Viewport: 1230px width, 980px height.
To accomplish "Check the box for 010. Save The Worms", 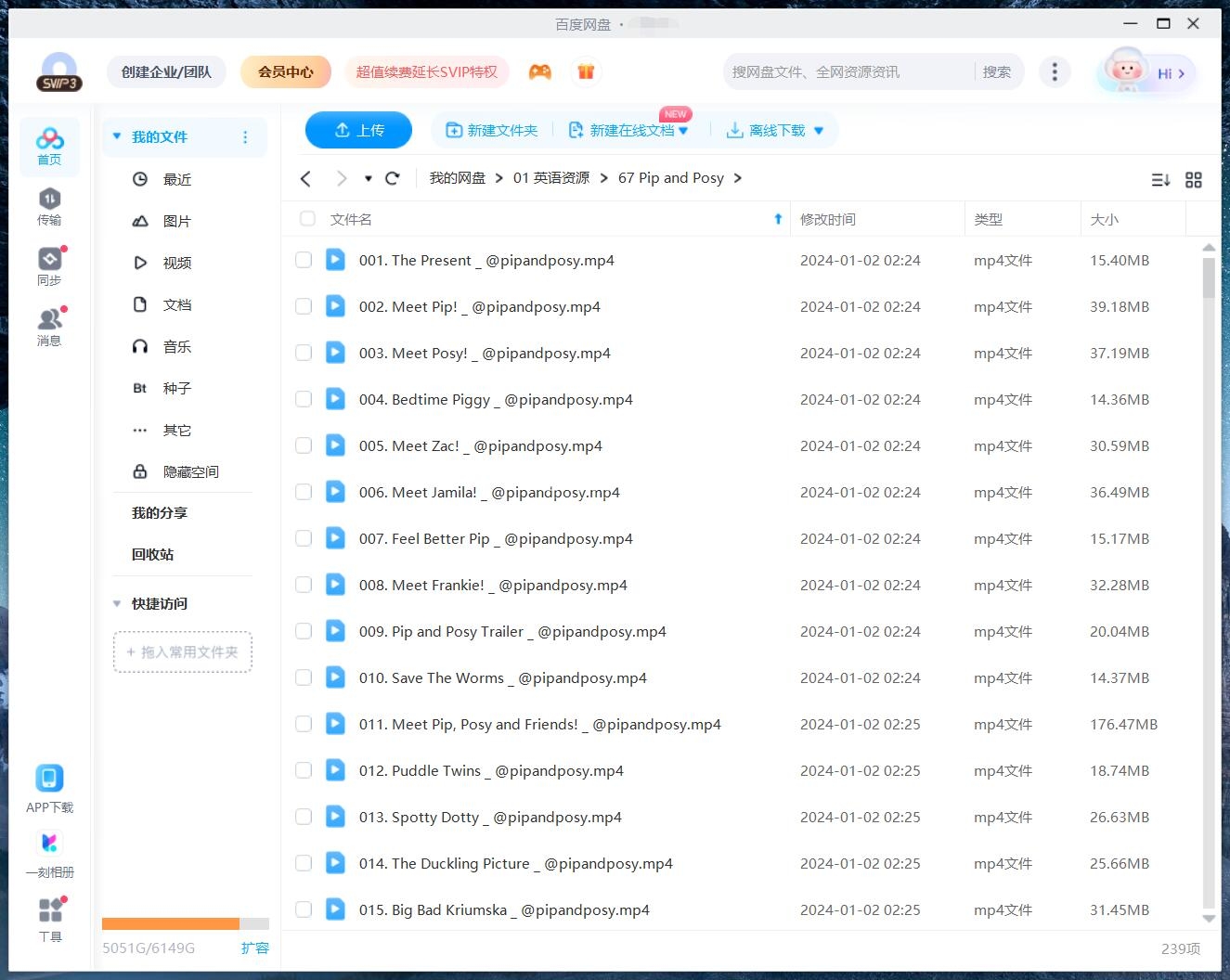I will [304, 677].
